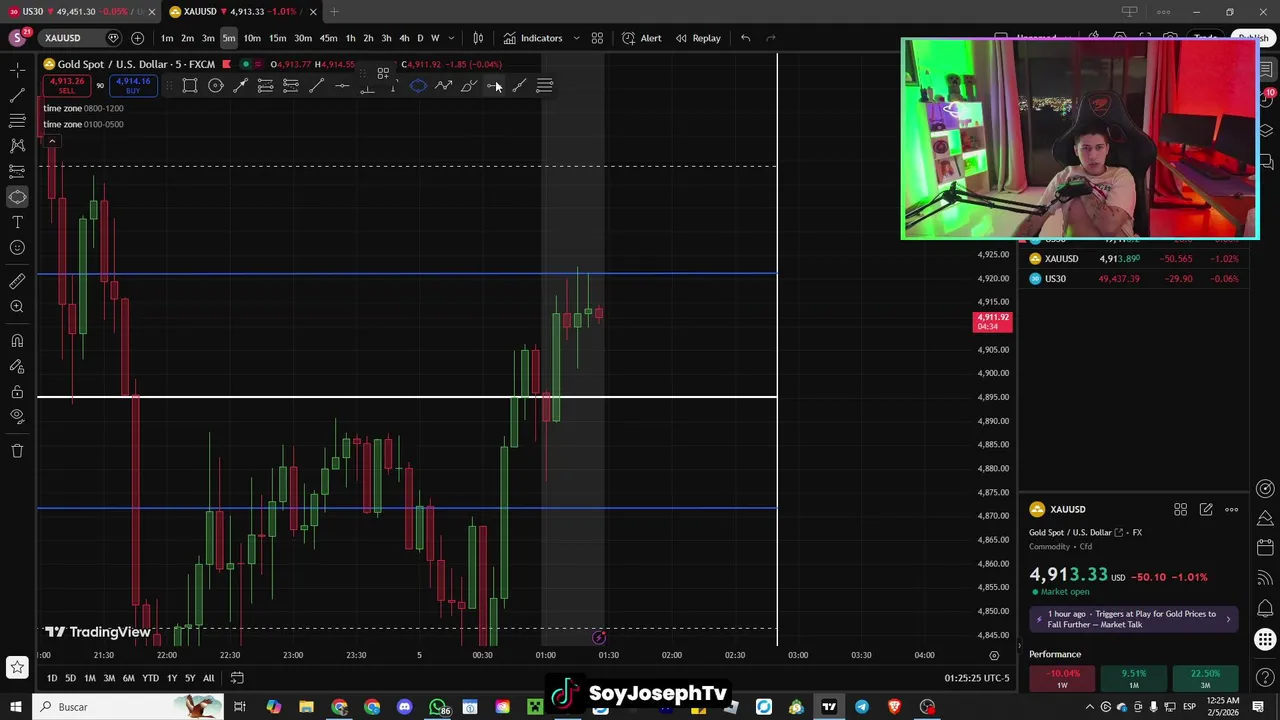Screen dimensions: 1280x720
Task: Toggle the green market status dot
Action: click(x=245, y=65)
